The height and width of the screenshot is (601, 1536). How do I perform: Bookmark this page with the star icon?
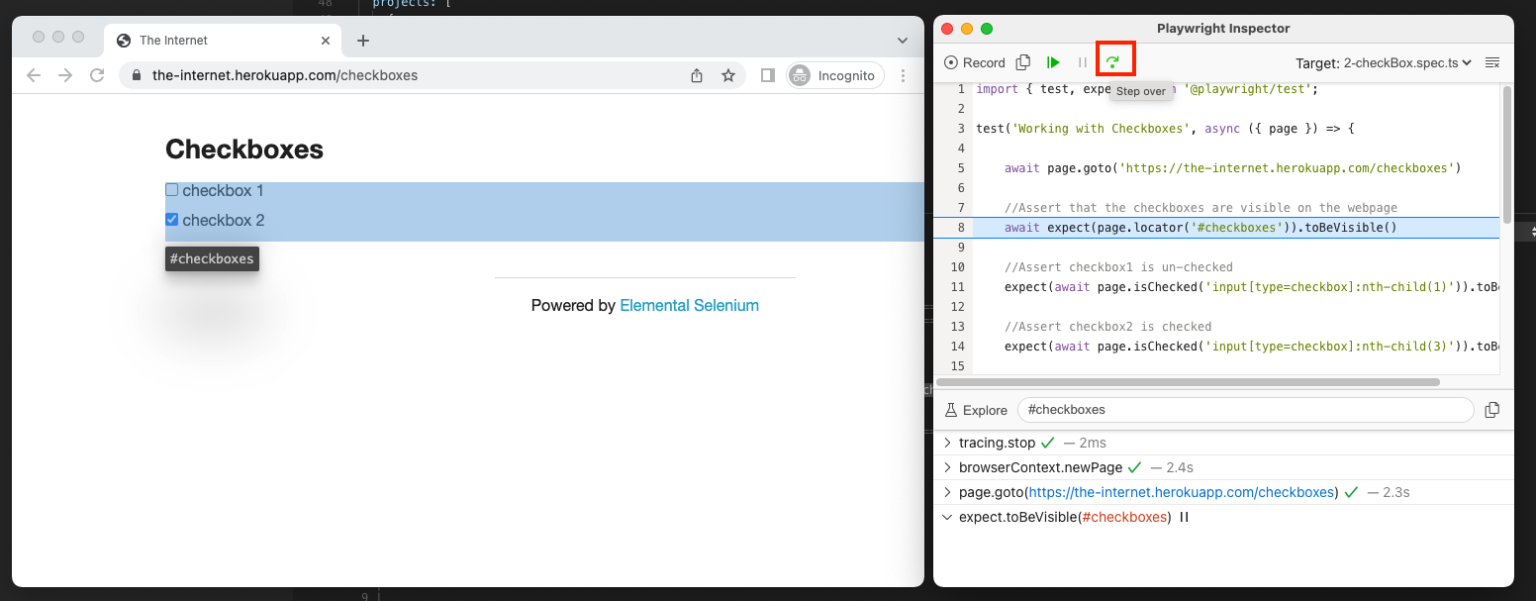[x=729, y=75]
